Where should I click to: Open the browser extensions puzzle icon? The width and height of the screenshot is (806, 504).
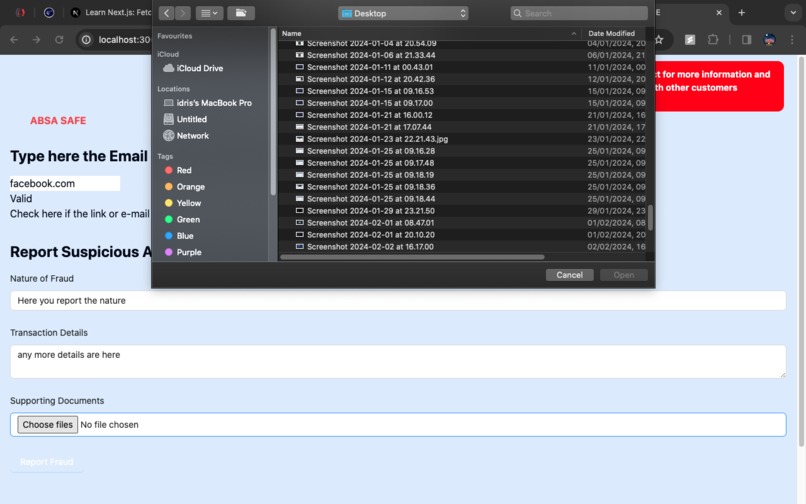713,40
